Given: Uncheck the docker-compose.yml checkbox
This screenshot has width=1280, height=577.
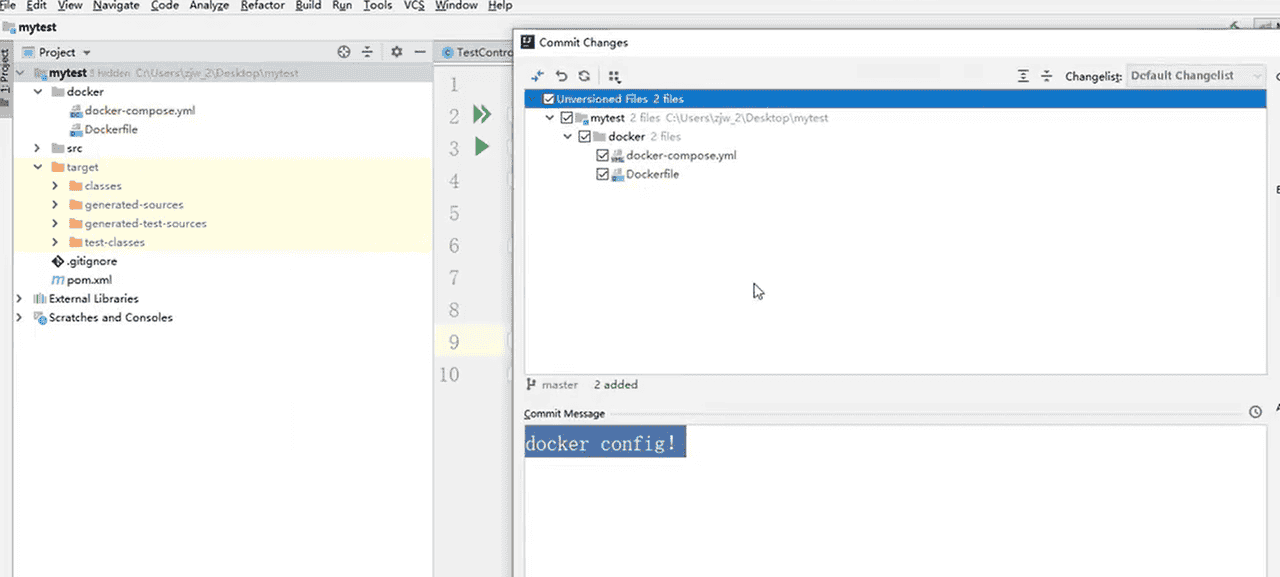Looking at the screenshot, I should pyautogui.click(x=602, y=155).
